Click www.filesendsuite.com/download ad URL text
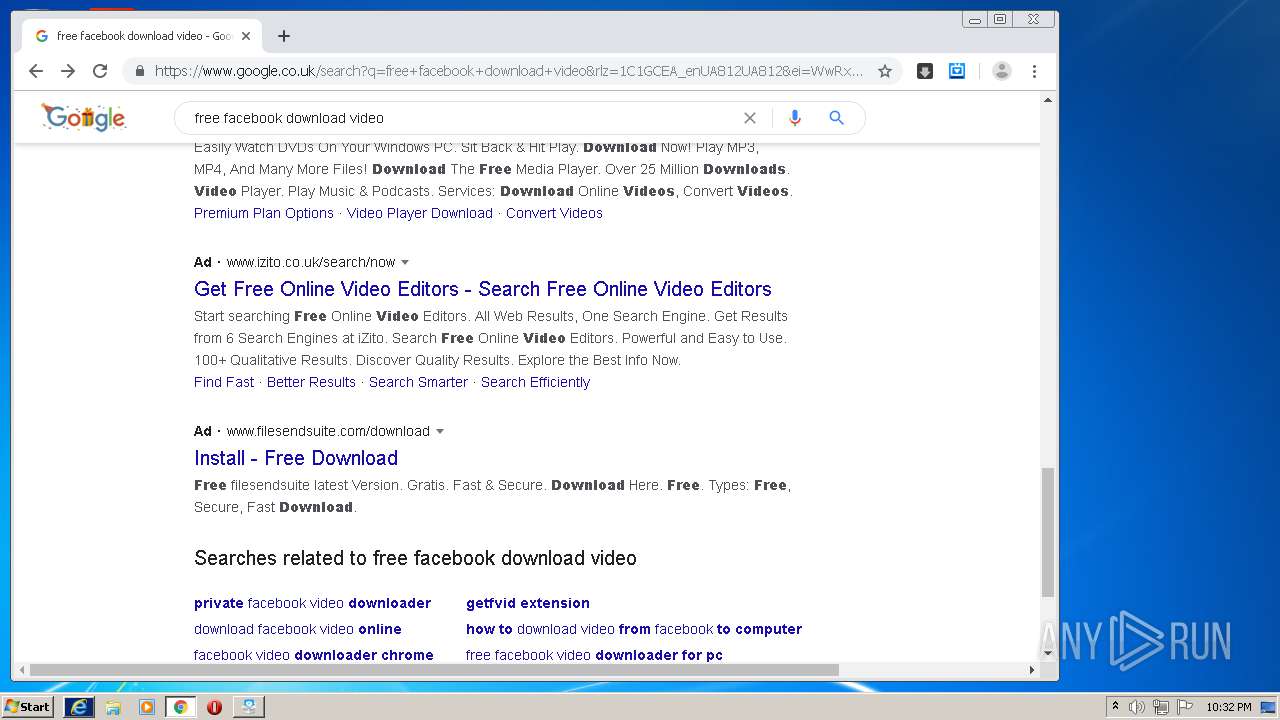This screenshot has height=720, width=1280. click(328, 431)
